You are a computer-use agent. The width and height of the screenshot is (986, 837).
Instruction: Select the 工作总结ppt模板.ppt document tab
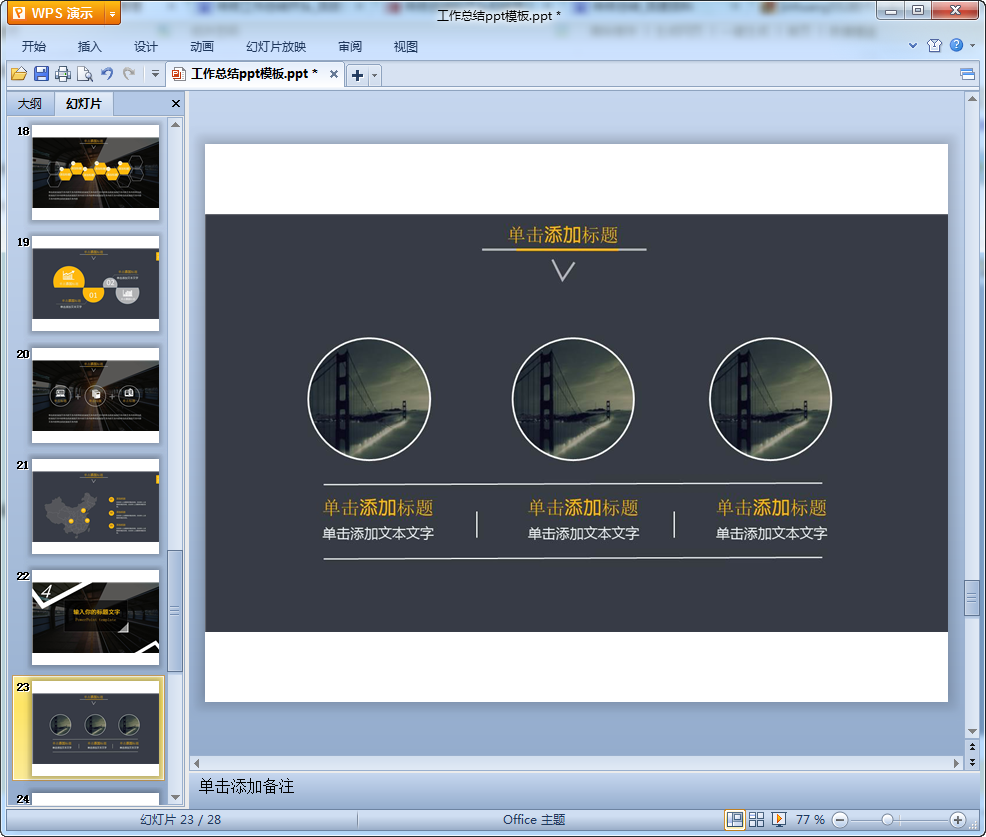[x=254, y=74]
